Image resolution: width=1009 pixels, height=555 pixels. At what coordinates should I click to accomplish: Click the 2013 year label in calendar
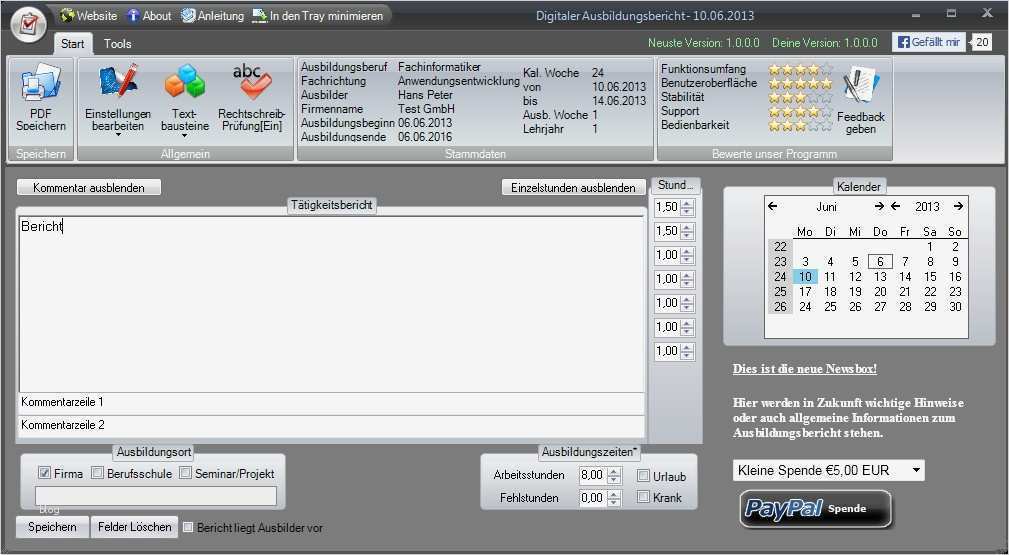point(927,206)
